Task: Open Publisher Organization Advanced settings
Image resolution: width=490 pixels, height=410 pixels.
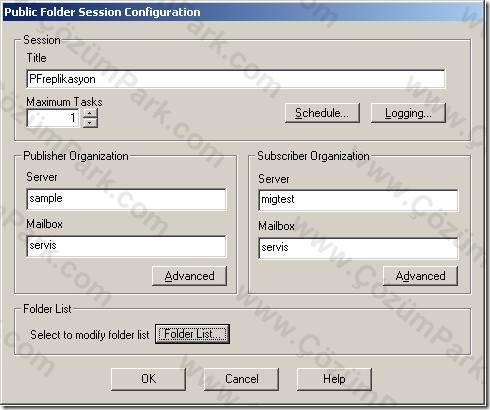Action: (x=189, y=276)
